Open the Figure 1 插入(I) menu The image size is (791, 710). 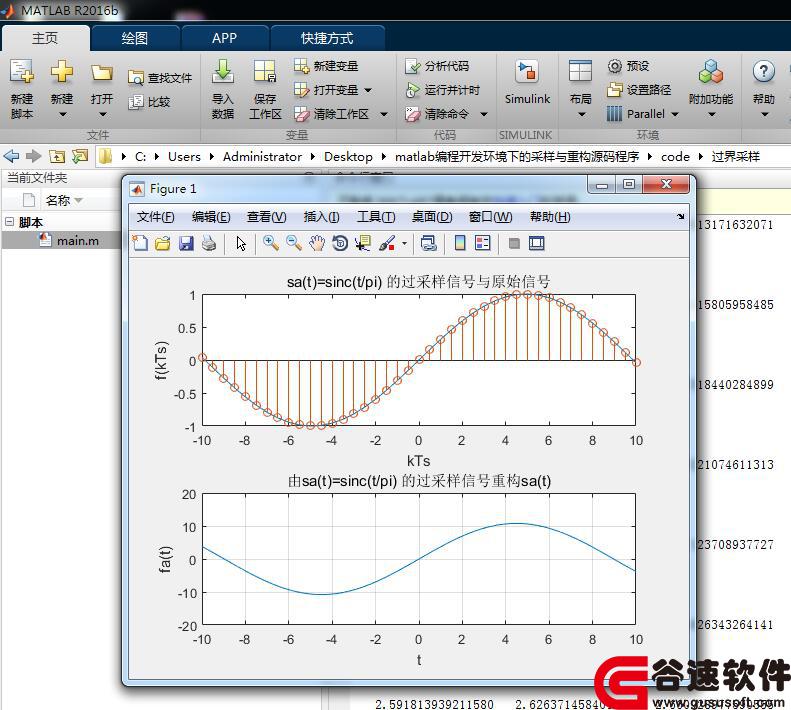point(321,217)
